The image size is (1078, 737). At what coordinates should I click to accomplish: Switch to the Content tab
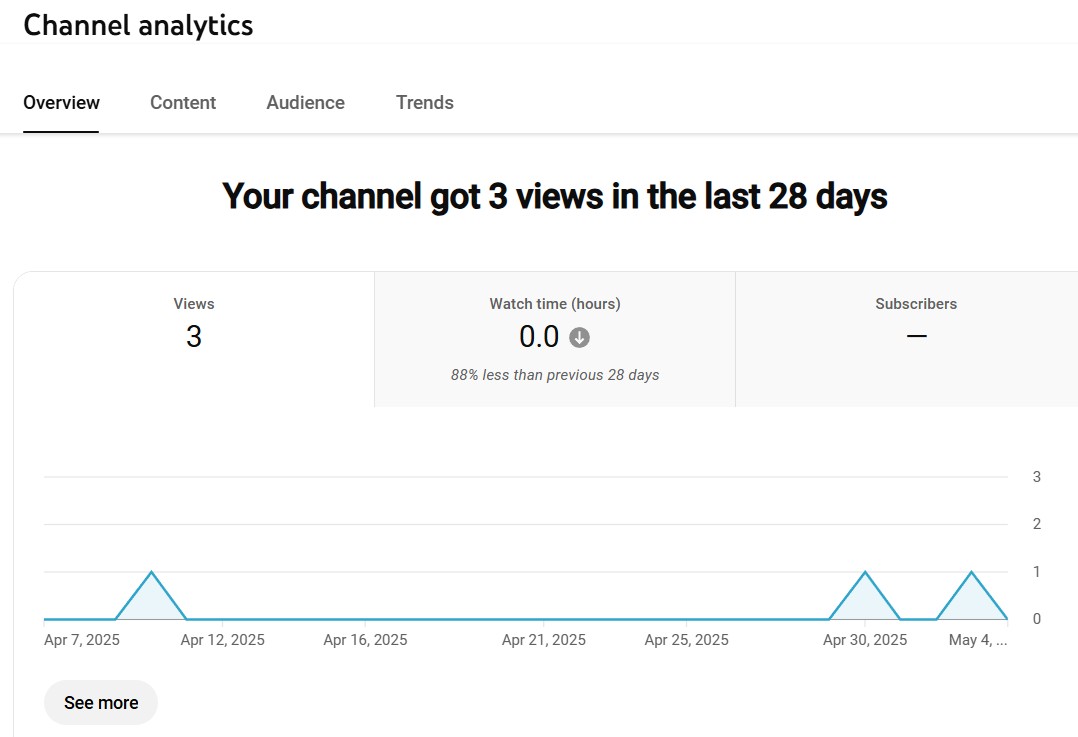[x=183, y=103]
